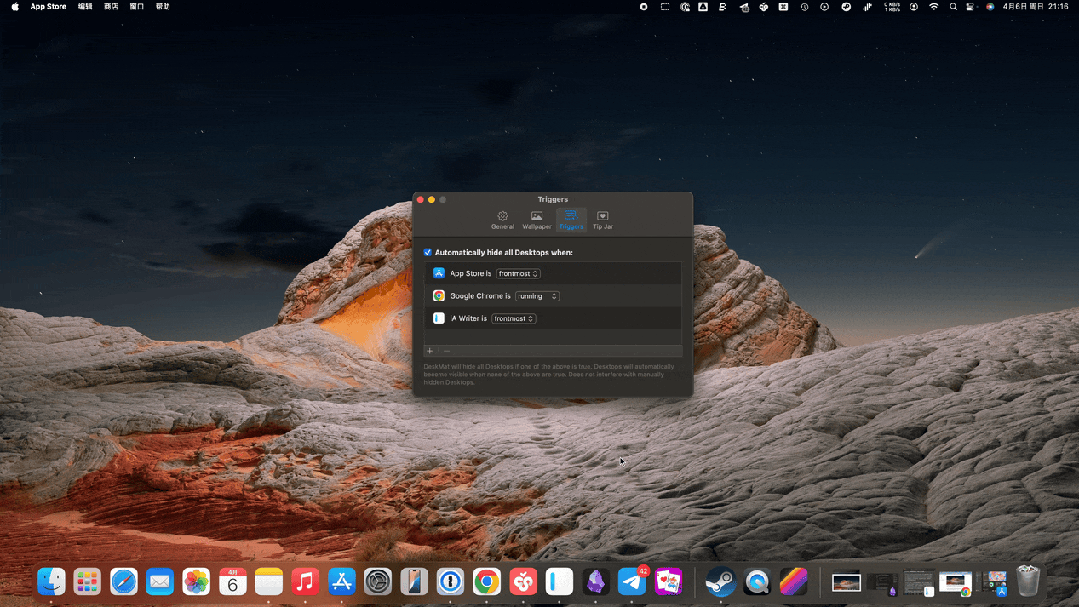Click the DeskMat description text below list
This screenshot has height=607, width=1079.
point(549,374)
